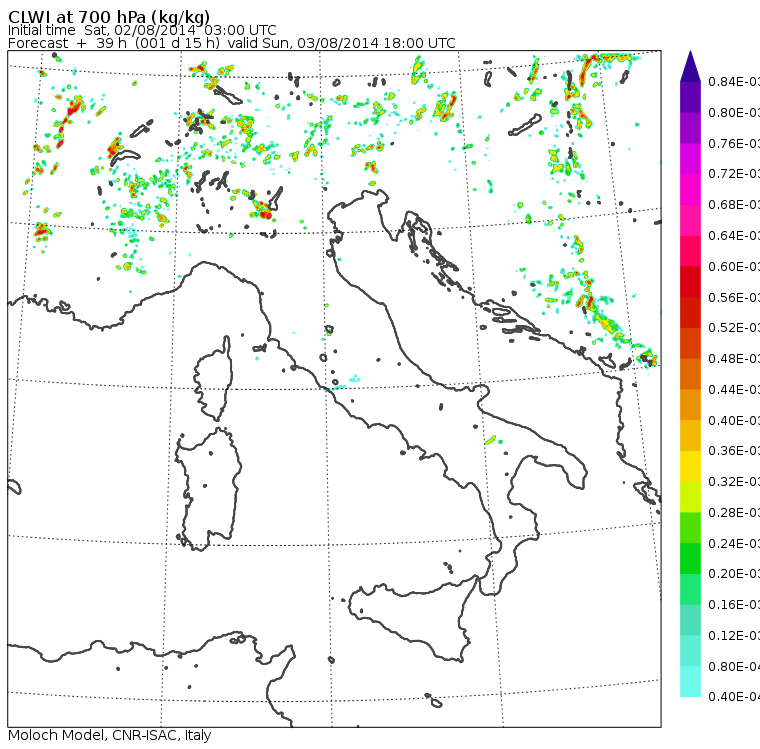The image size is (760, 749).
Task: Pick the band between 0.12E-03 and 0.16E-03
Action: (x=690, y=621)
